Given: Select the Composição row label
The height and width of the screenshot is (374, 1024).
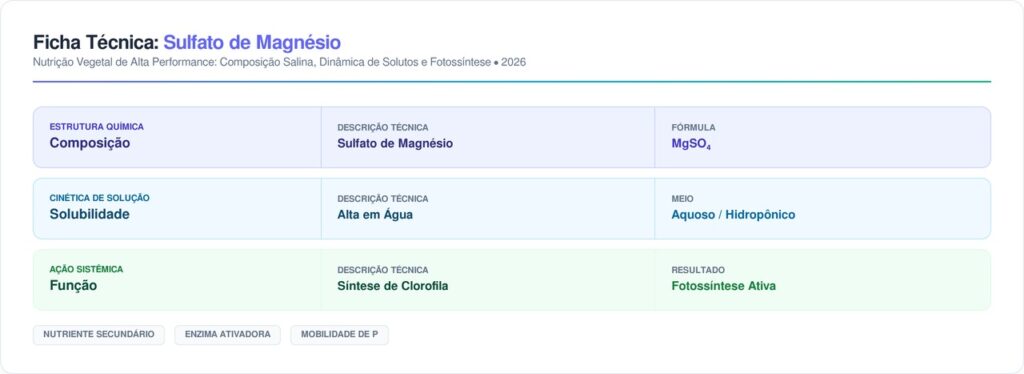Looking at the screenshot, I should point(89,143).
